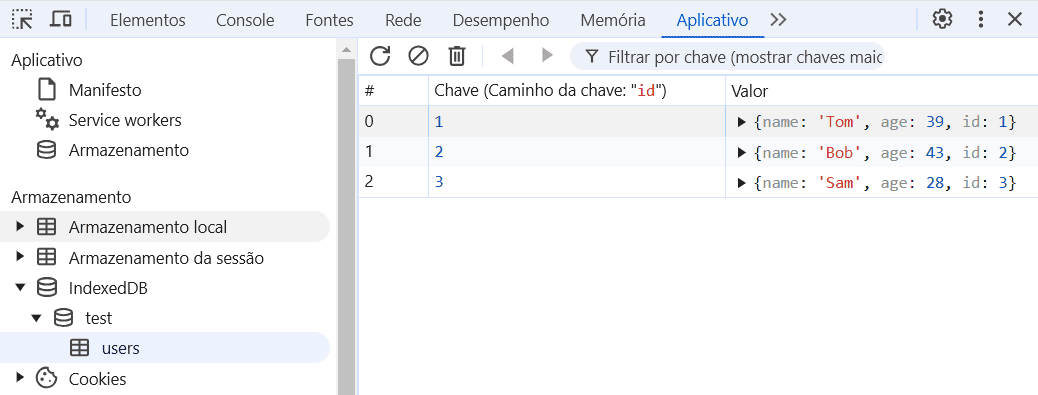Select the IndexedDB item
1038x395 pixels.
(108, 288)
